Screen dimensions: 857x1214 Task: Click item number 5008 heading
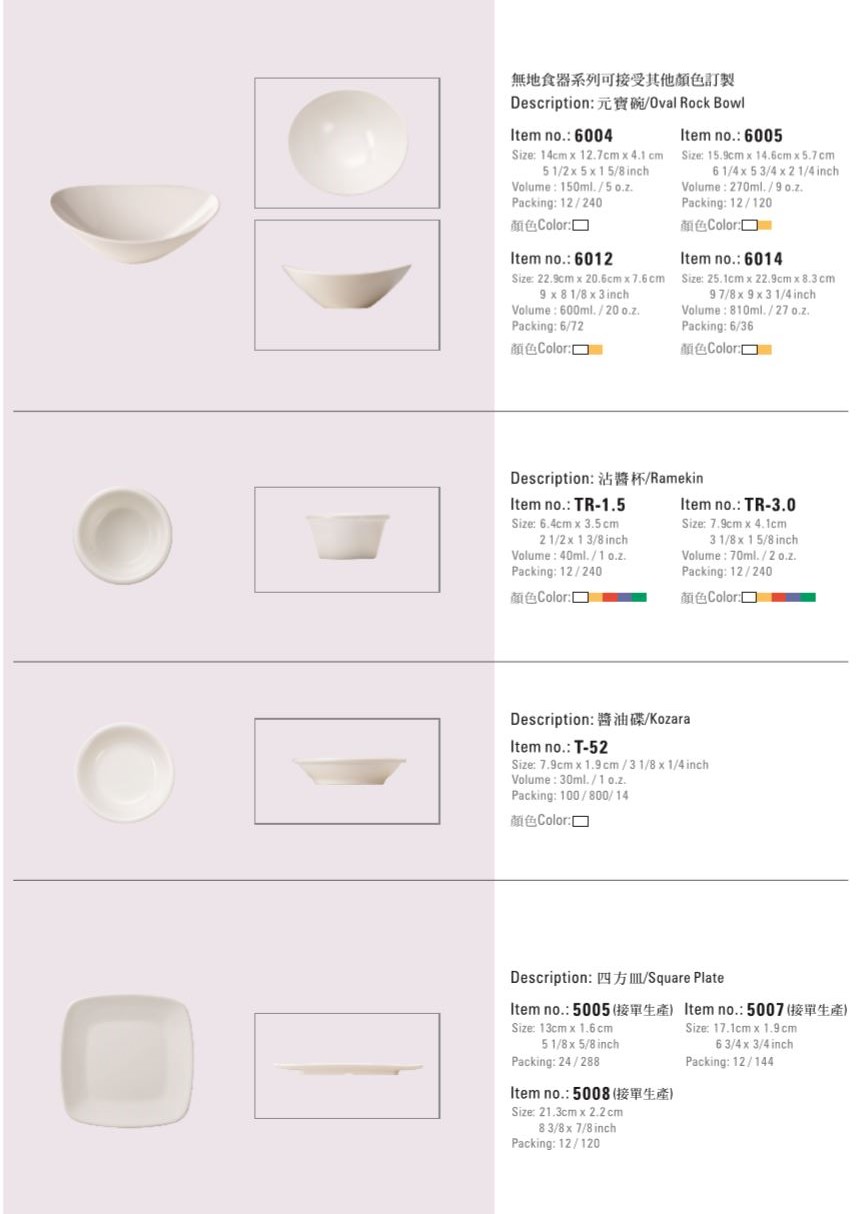591,1093
